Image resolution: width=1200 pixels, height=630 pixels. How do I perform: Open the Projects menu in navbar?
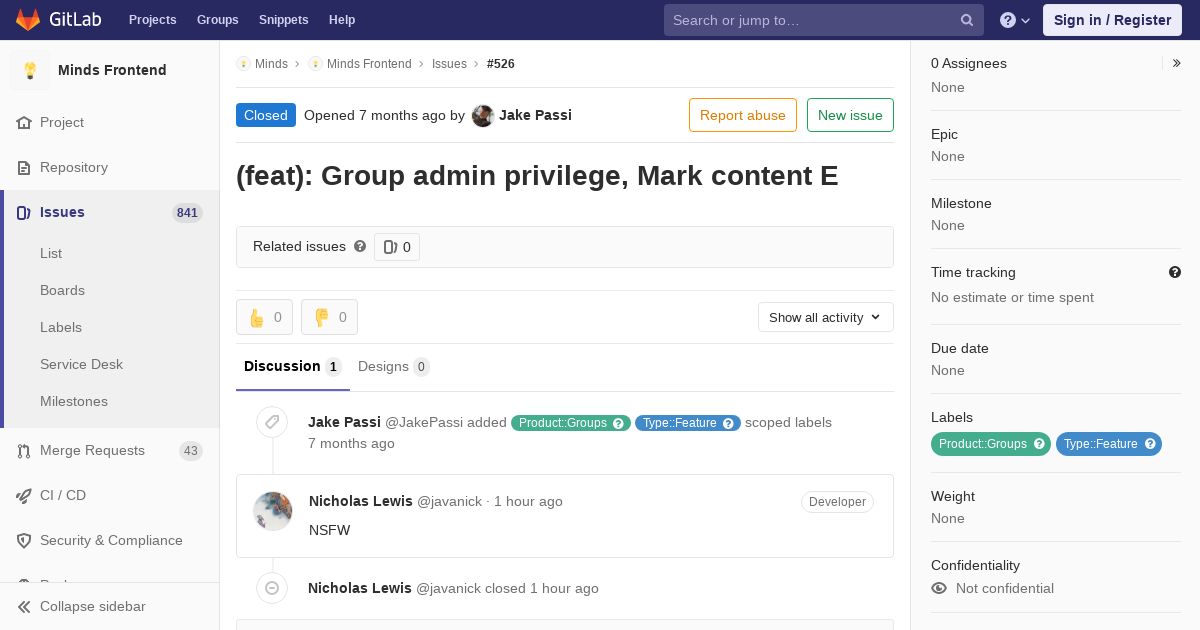152,20
